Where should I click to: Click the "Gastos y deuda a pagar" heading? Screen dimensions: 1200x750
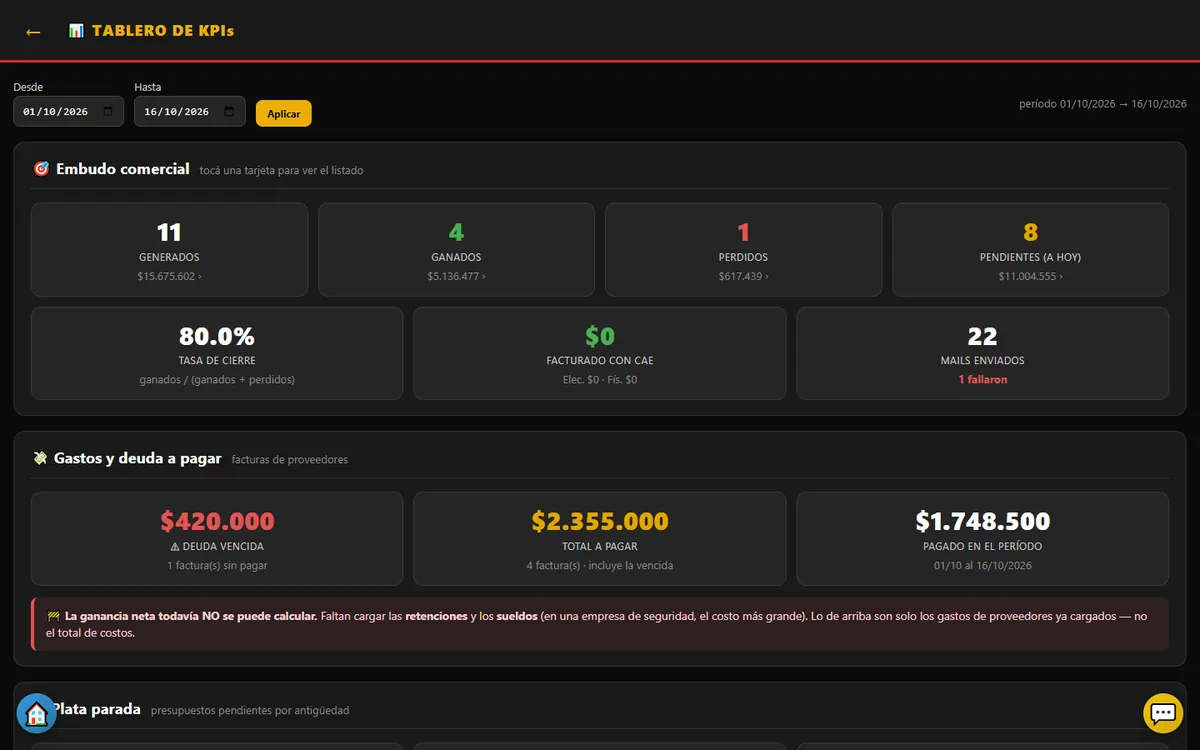(x=138, y=458)
